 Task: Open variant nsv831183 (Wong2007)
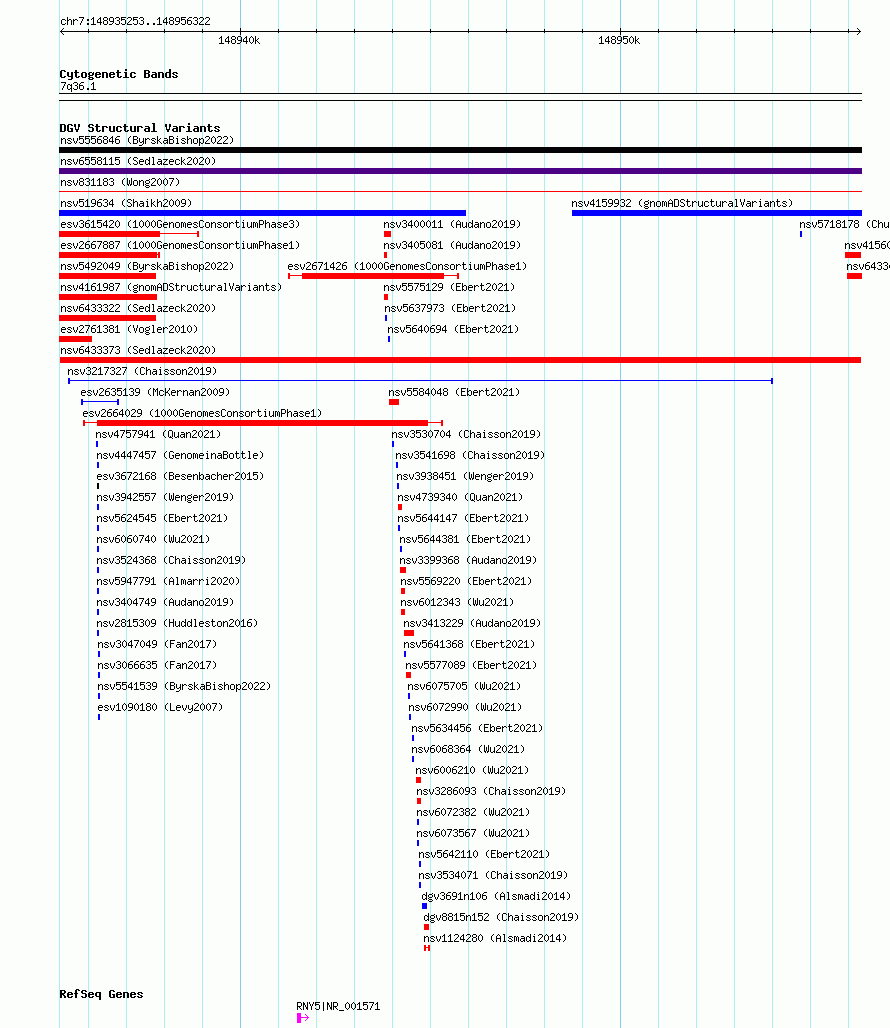[x=120, y=182]
